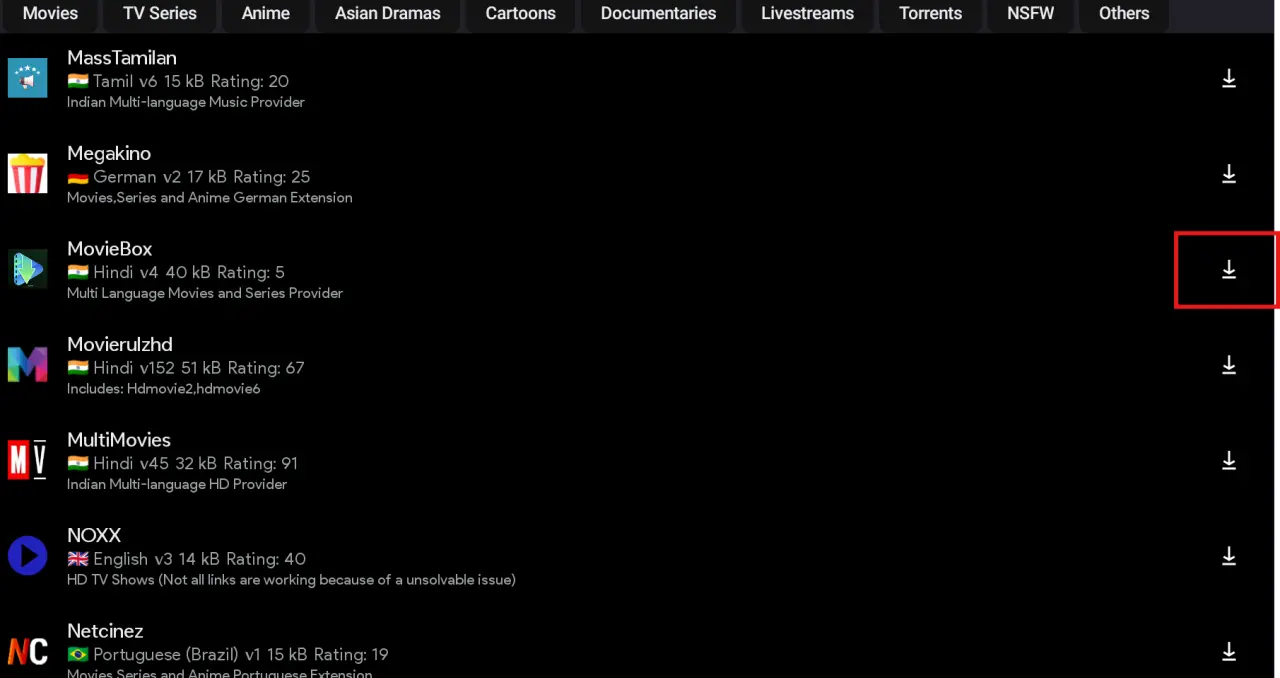The width and height of the screenshot is (1280, 678).
Task: Select the NSFW tab
Action: point(1031,14)
